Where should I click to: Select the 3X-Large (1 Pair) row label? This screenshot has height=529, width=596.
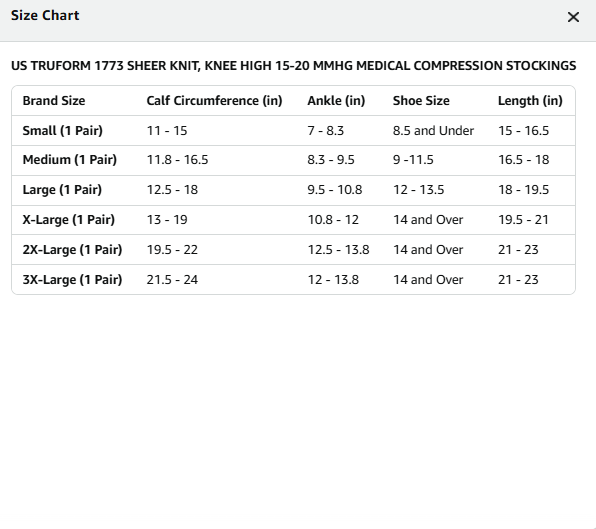72,280
